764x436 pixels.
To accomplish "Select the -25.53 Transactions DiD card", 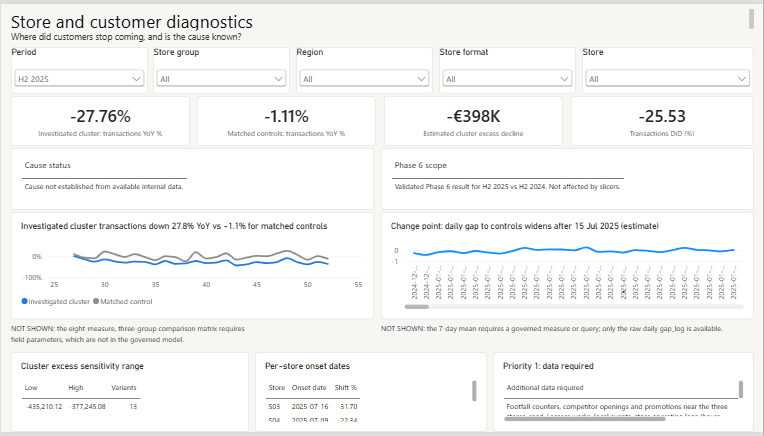I will 662,121.
